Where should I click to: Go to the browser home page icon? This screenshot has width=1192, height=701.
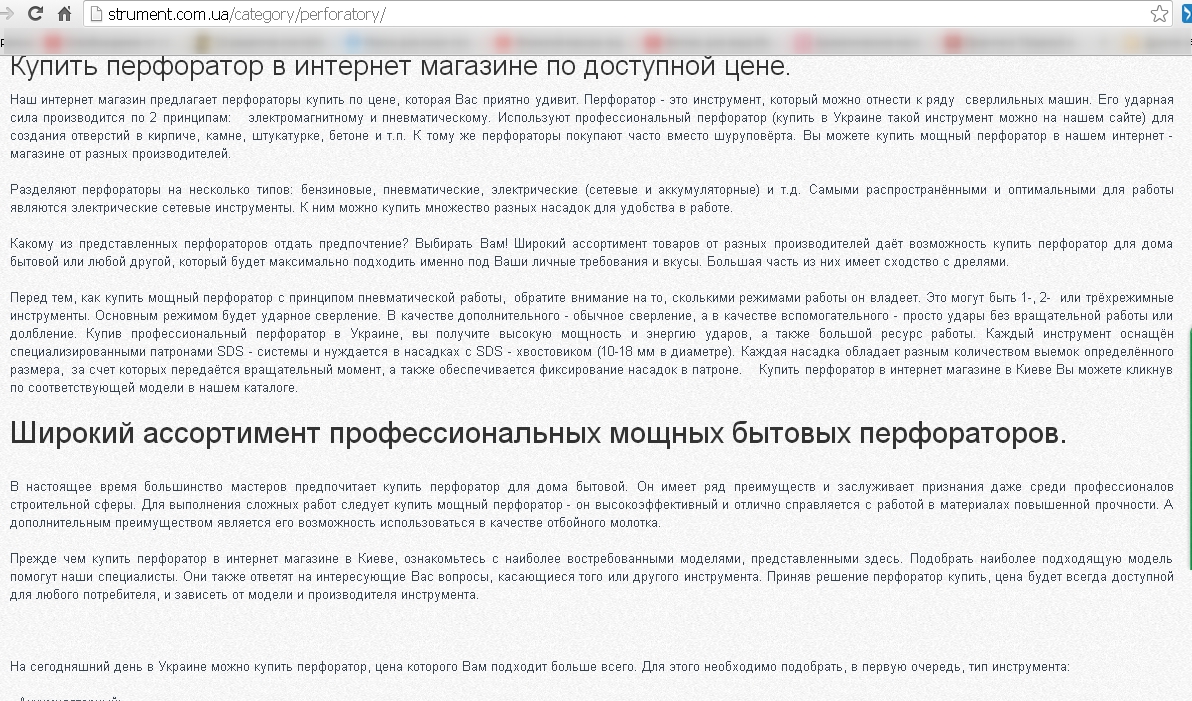65,14
